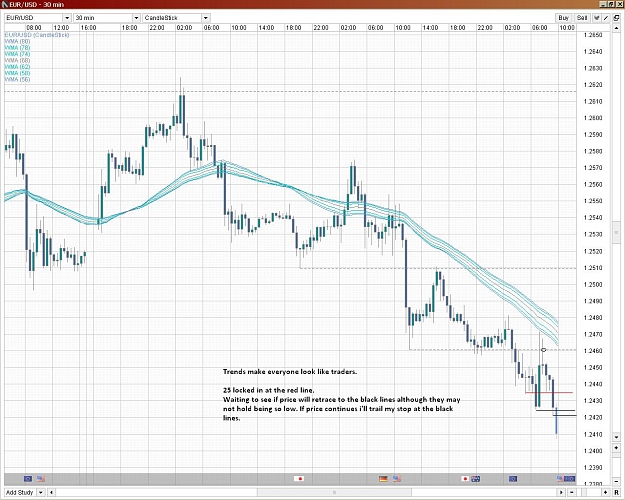Select the EUR/USD (CandleStick) legend label
This screenshot has height=500, width=625.
(x=37, y=35)
